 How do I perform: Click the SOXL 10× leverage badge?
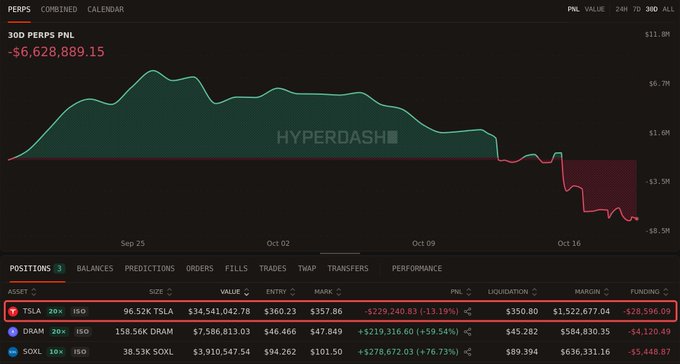click(x=56, y=352)
